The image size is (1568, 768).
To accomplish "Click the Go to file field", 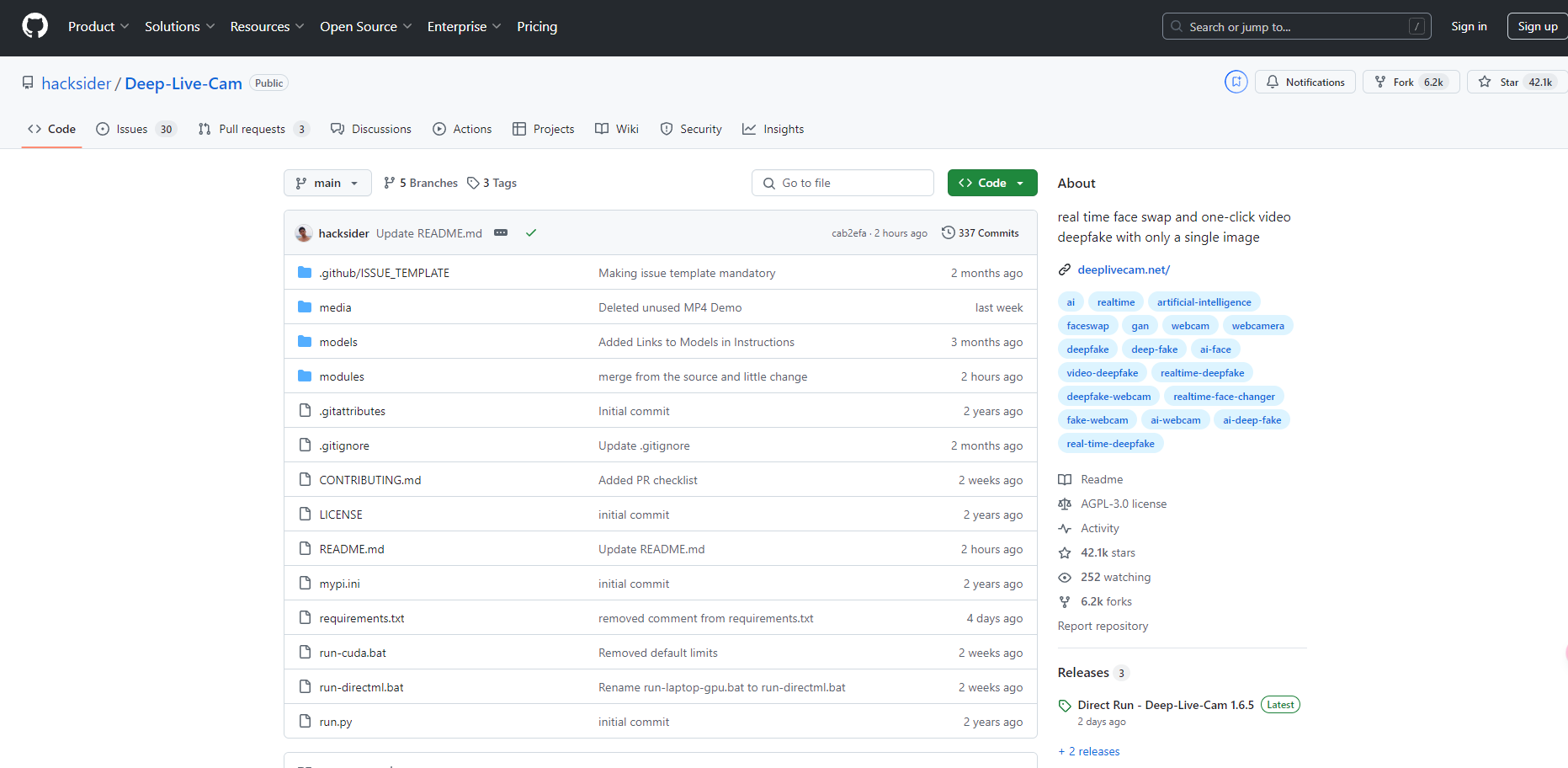I will [x=842, y=183].
